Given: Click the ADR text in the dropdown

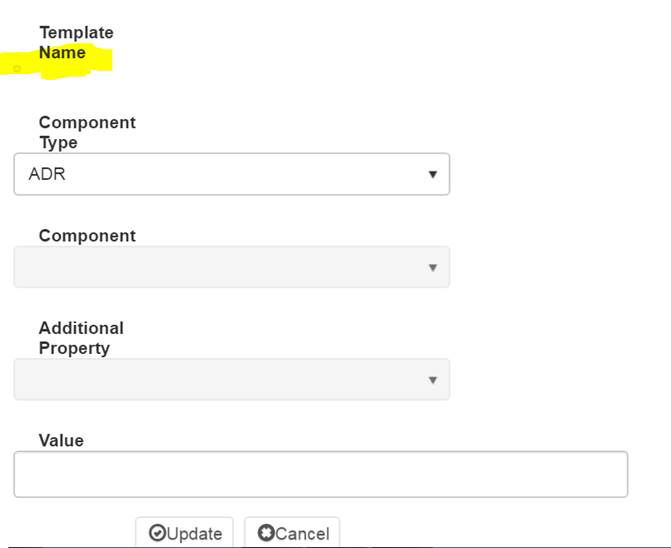Looking at the screenshot, I should click(x=47, y=174).
